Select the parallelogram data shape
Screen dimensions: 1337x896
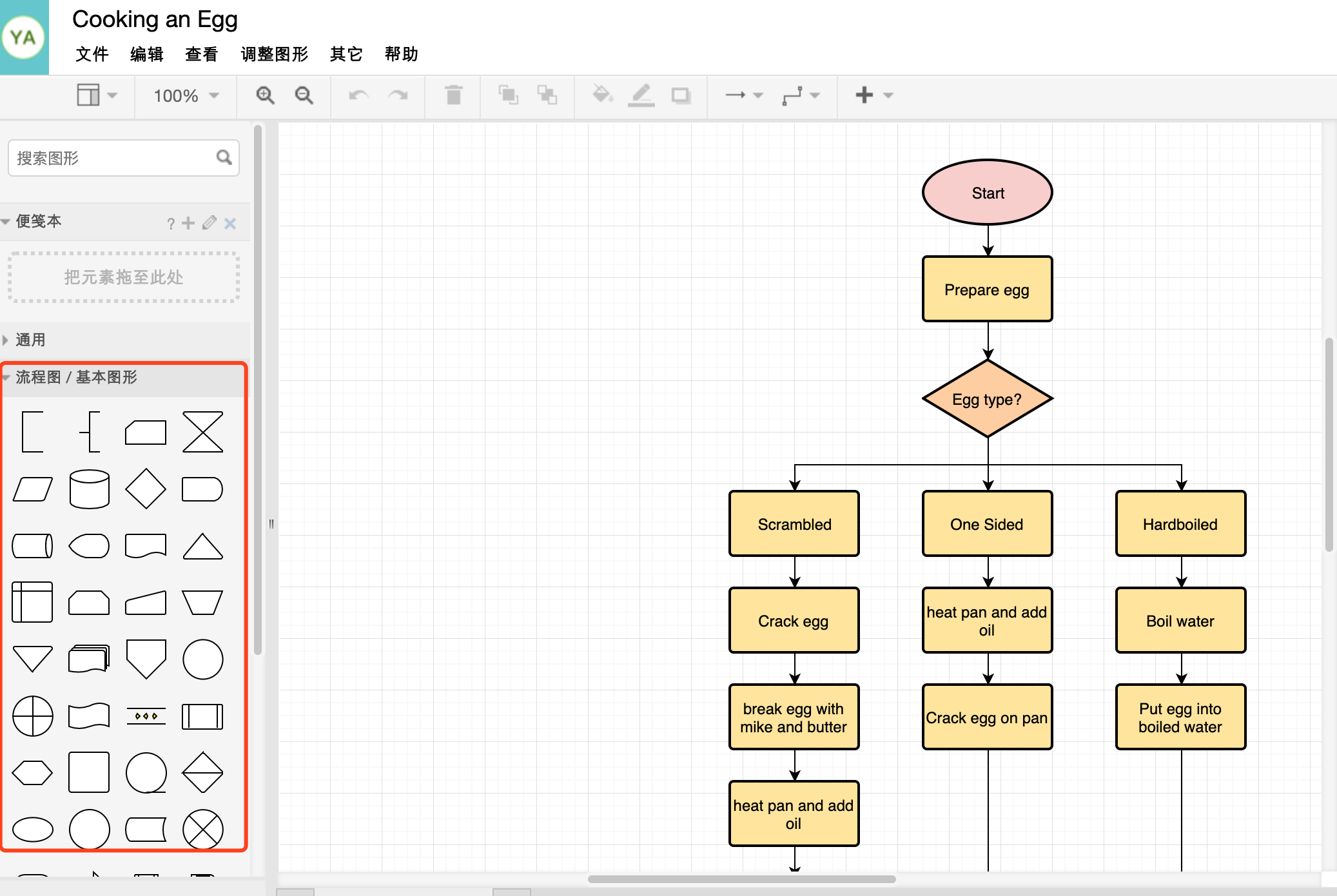(x=32, y=489)
